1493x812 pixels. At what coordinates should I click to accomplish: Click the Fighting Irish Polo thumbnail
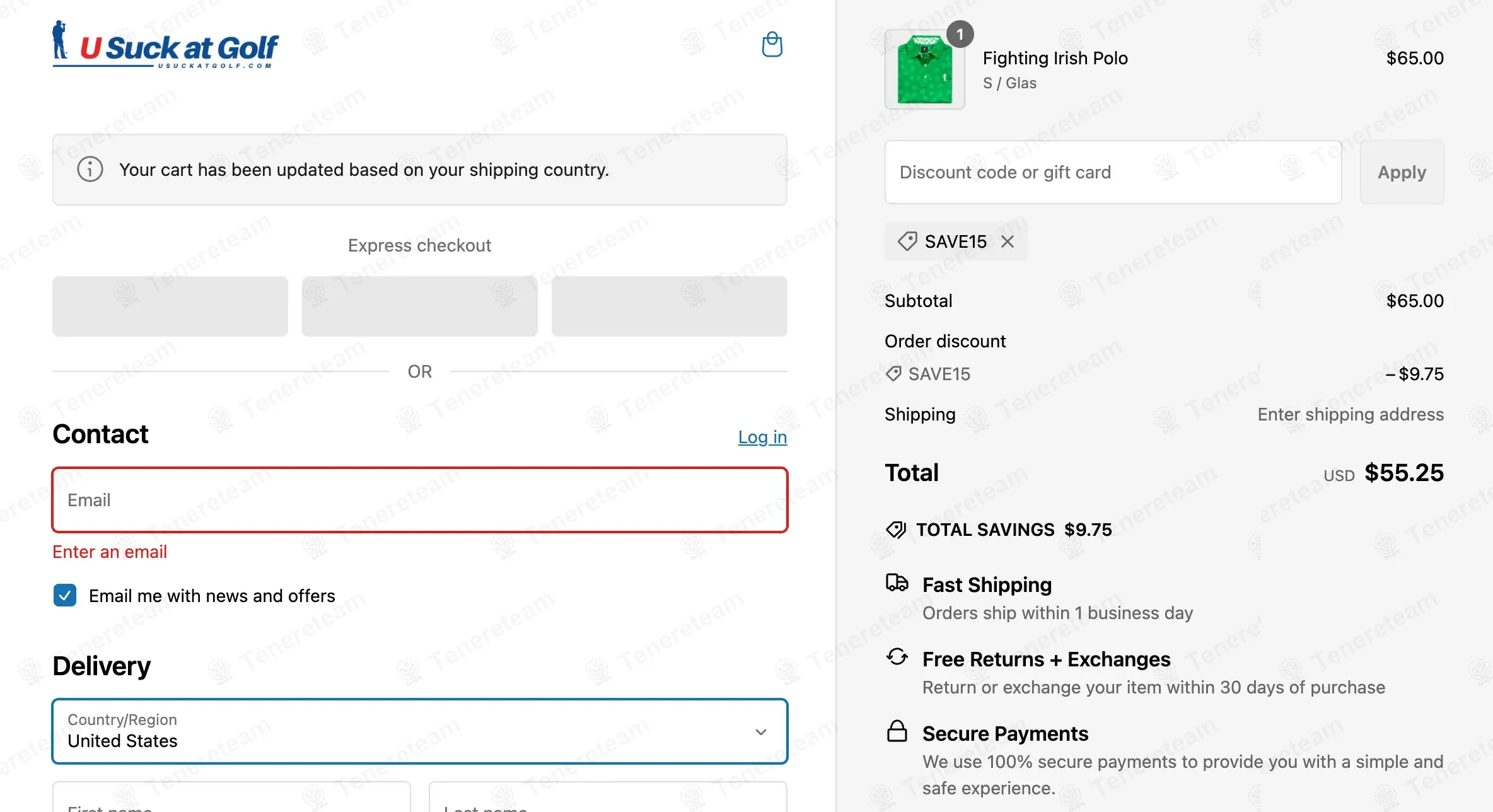pyautogui.click(x=924, y=69)
